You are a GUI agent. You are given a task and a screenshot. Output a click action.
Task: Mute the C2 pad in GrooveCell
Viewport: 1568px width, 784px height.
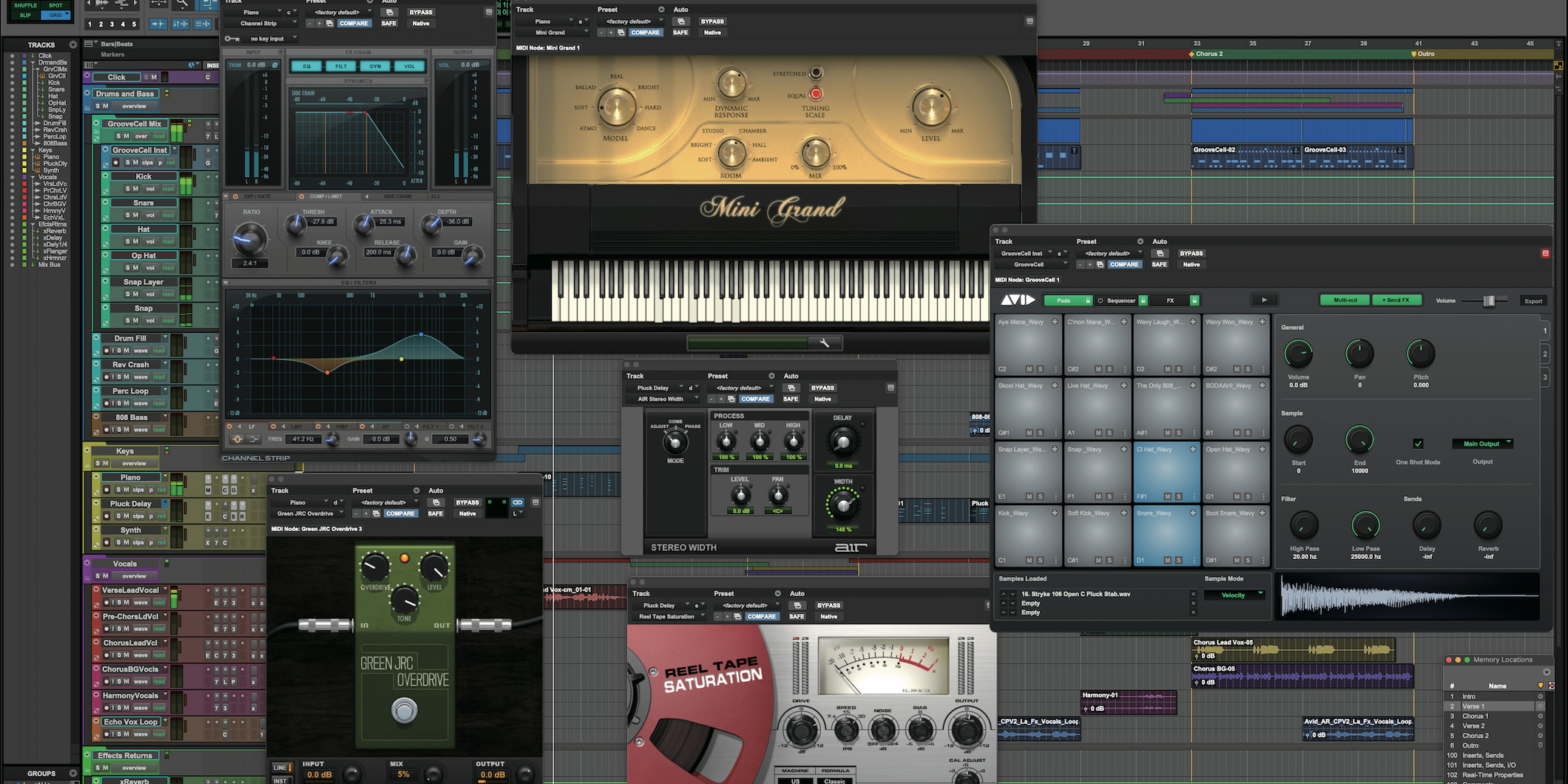pyautogui.click(x=1029, y=369)
